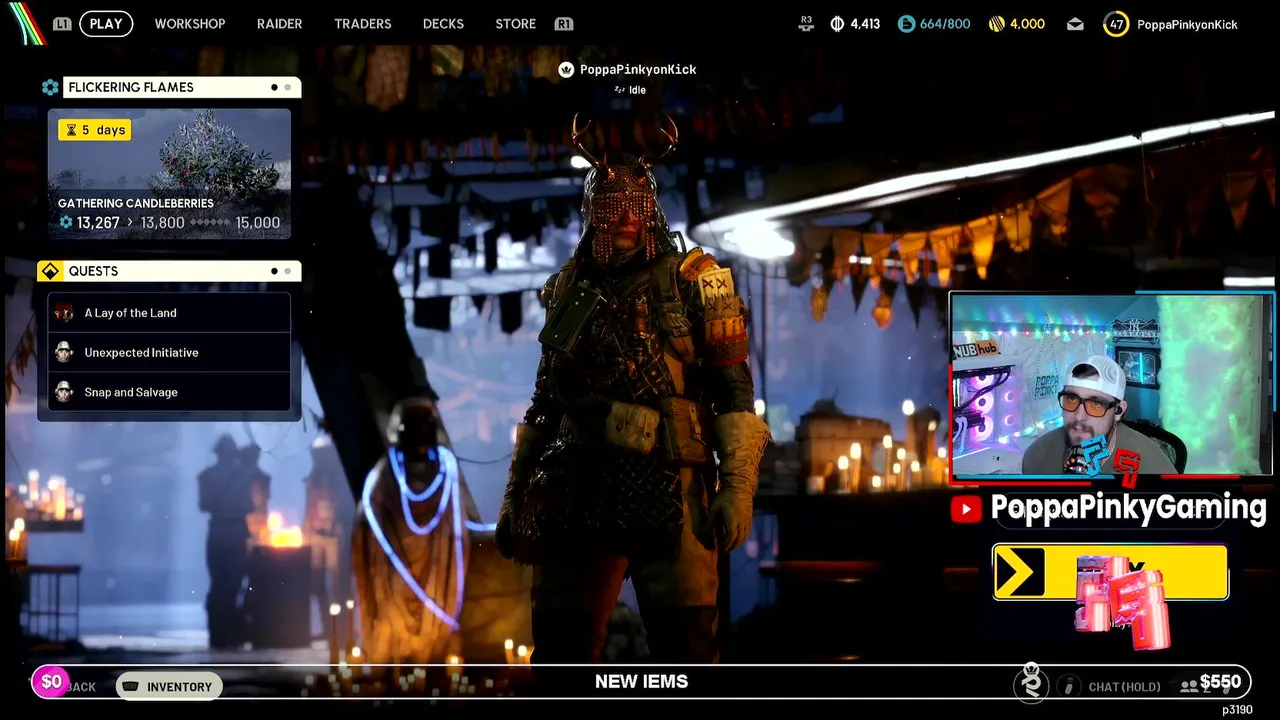Click the level 47 progress ring
The image size is (1280, 720).
click(1116, 24)
